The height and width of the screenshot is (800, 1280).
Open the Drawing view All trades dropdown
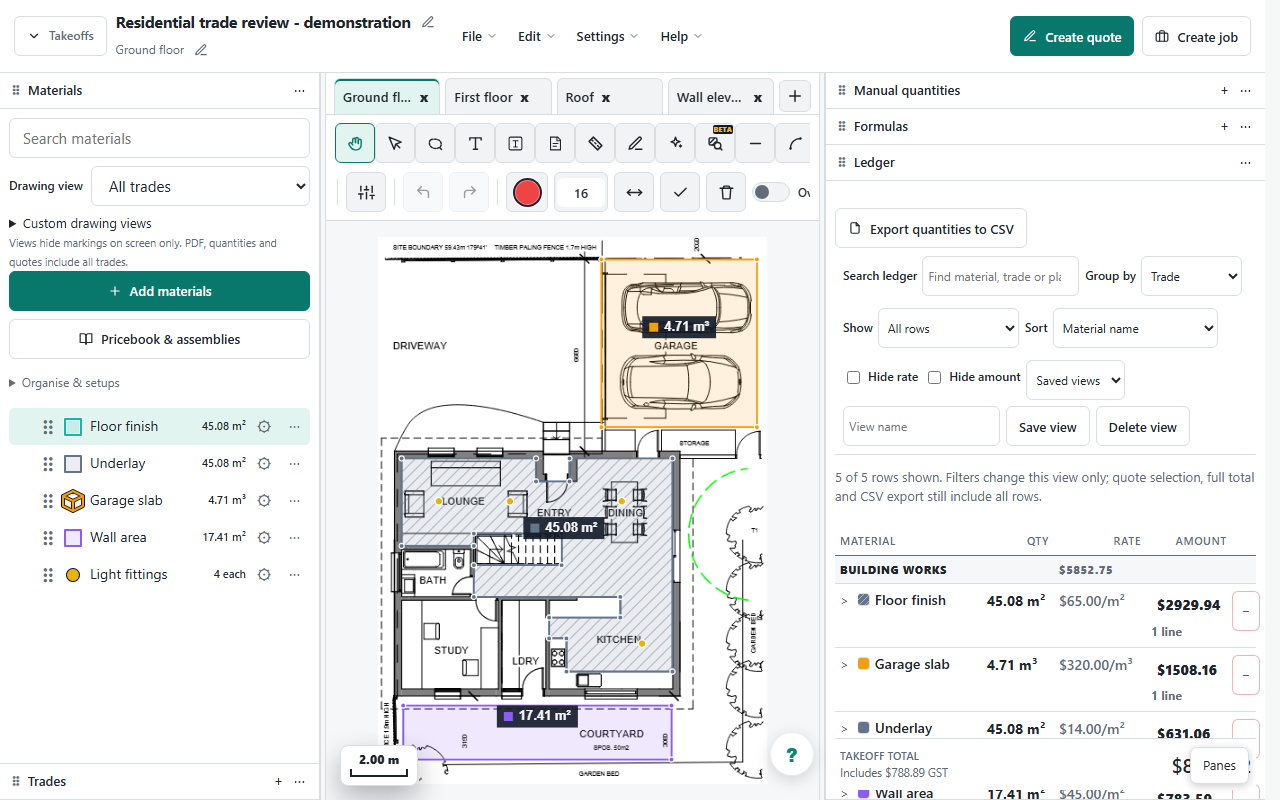coord(200,186)
